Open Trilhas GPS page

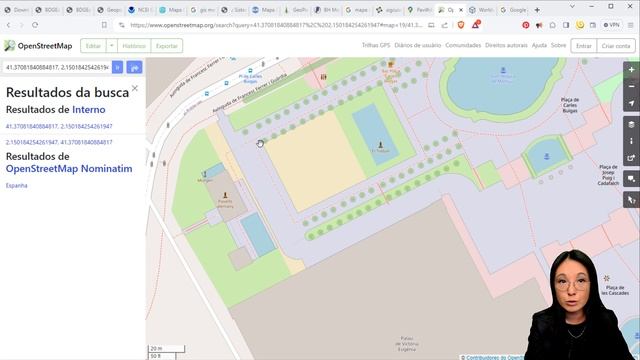point(376,45)
